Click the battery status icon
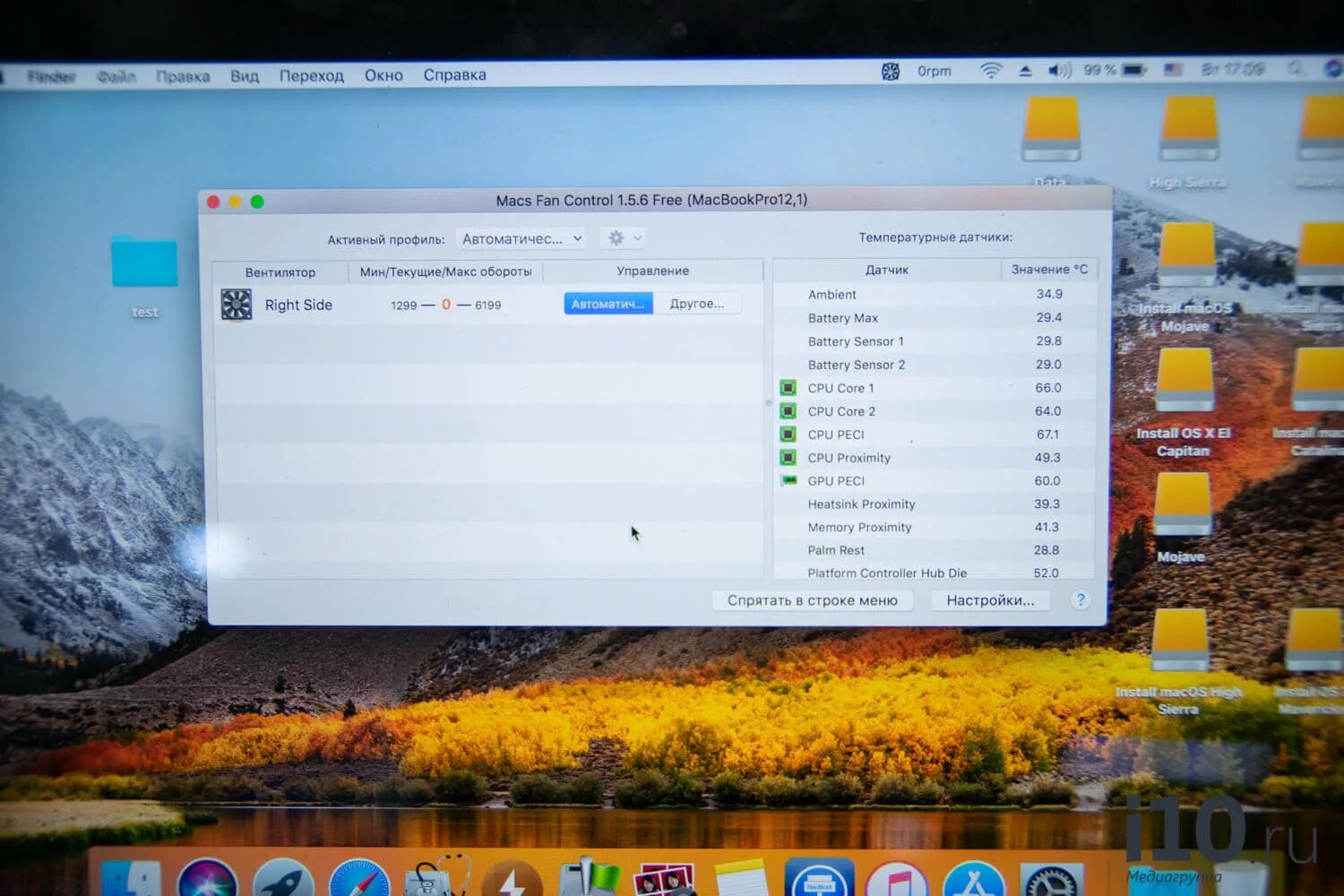This screenshot has width=1344, height=896. 1134,70
